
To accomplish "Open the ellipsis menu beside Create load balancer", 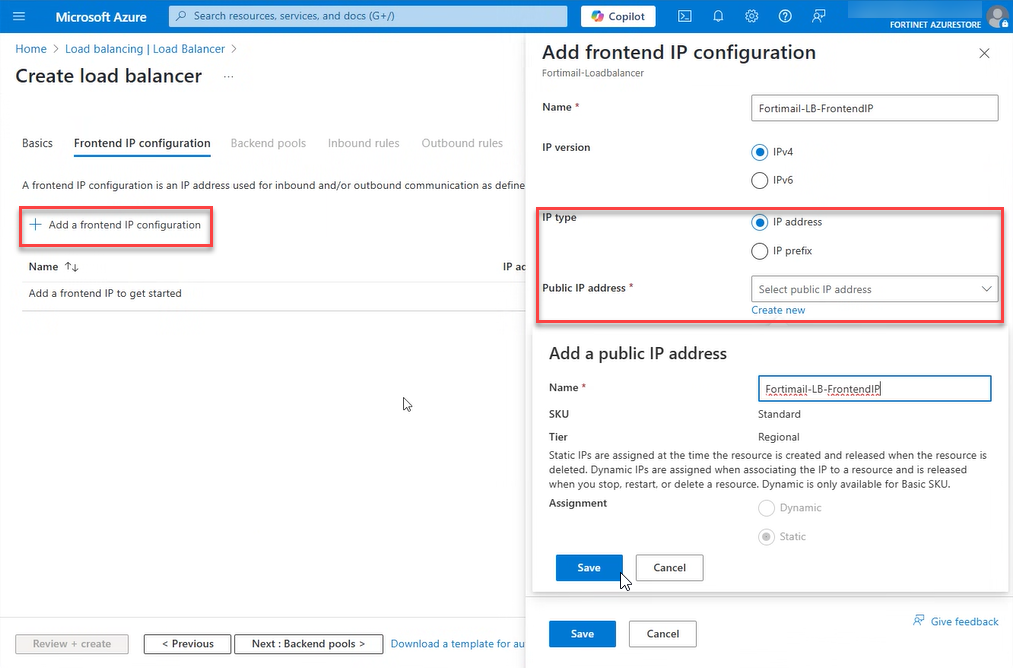I will 228,76.
